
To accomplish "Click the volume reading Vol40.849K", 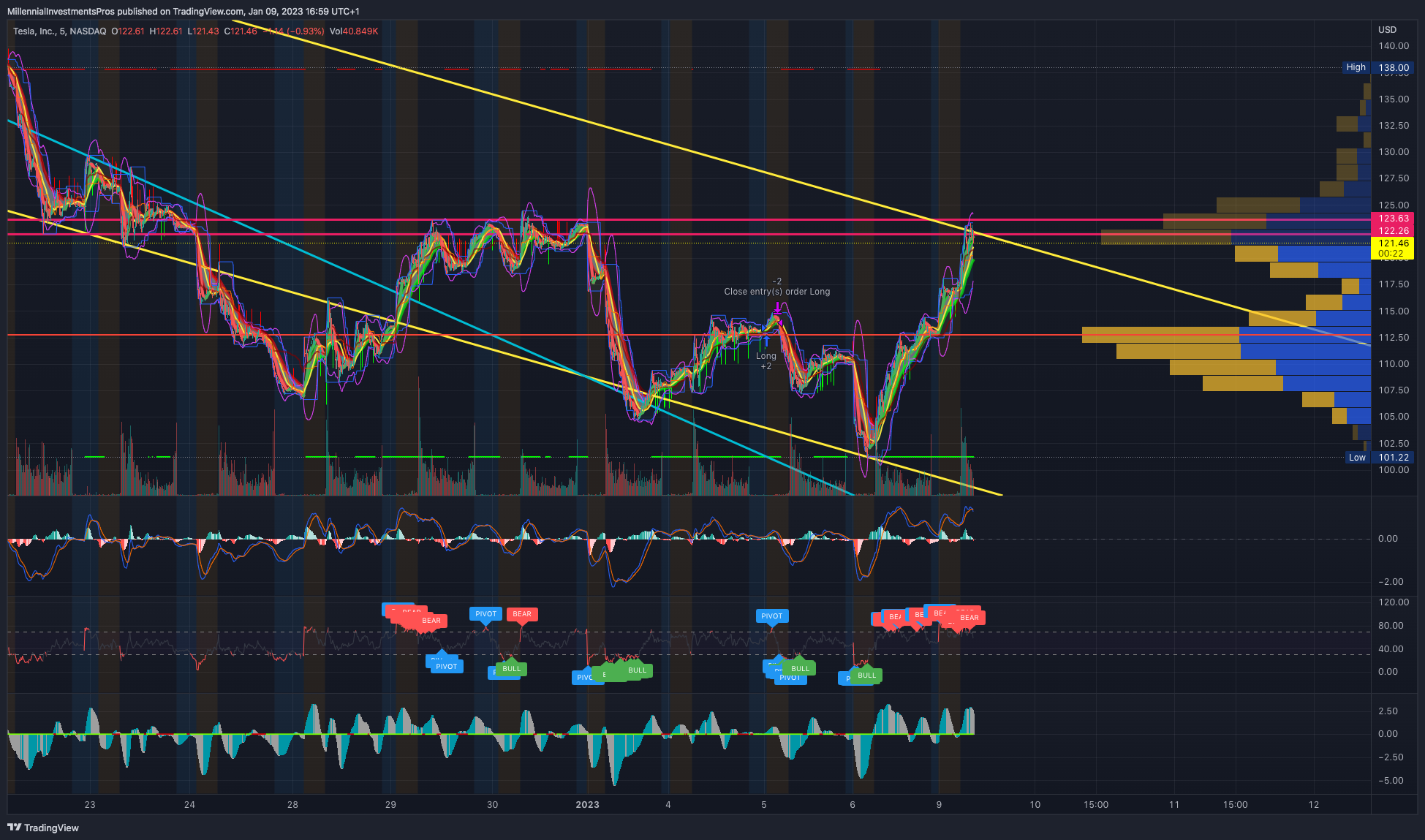I will (x=354, y=31).
